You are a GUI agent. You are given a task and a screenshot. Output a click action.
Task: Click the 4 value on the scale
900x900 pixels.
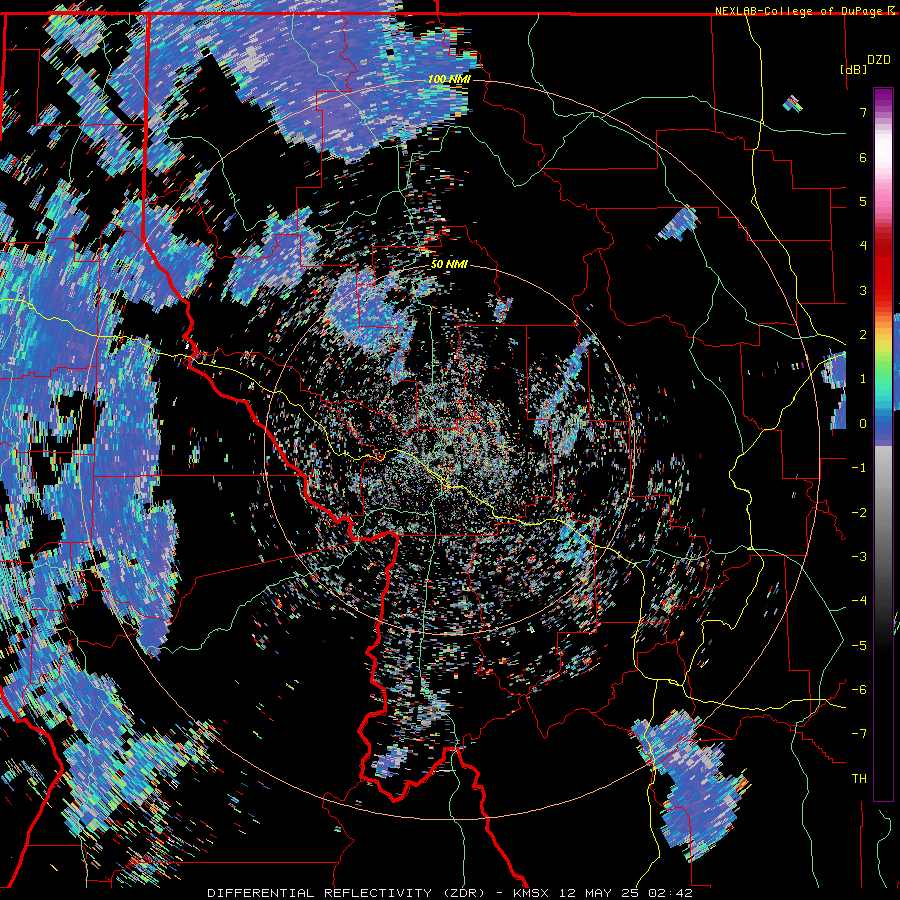coord(863,246)
